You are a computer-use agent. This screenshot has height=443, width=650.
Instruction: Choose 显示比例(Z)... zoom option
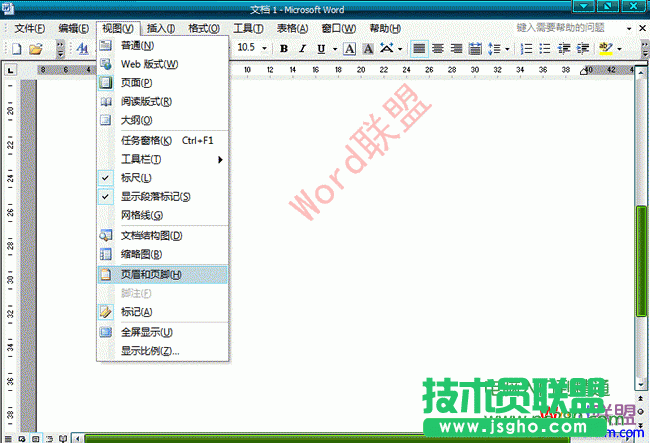pos(162,351)
